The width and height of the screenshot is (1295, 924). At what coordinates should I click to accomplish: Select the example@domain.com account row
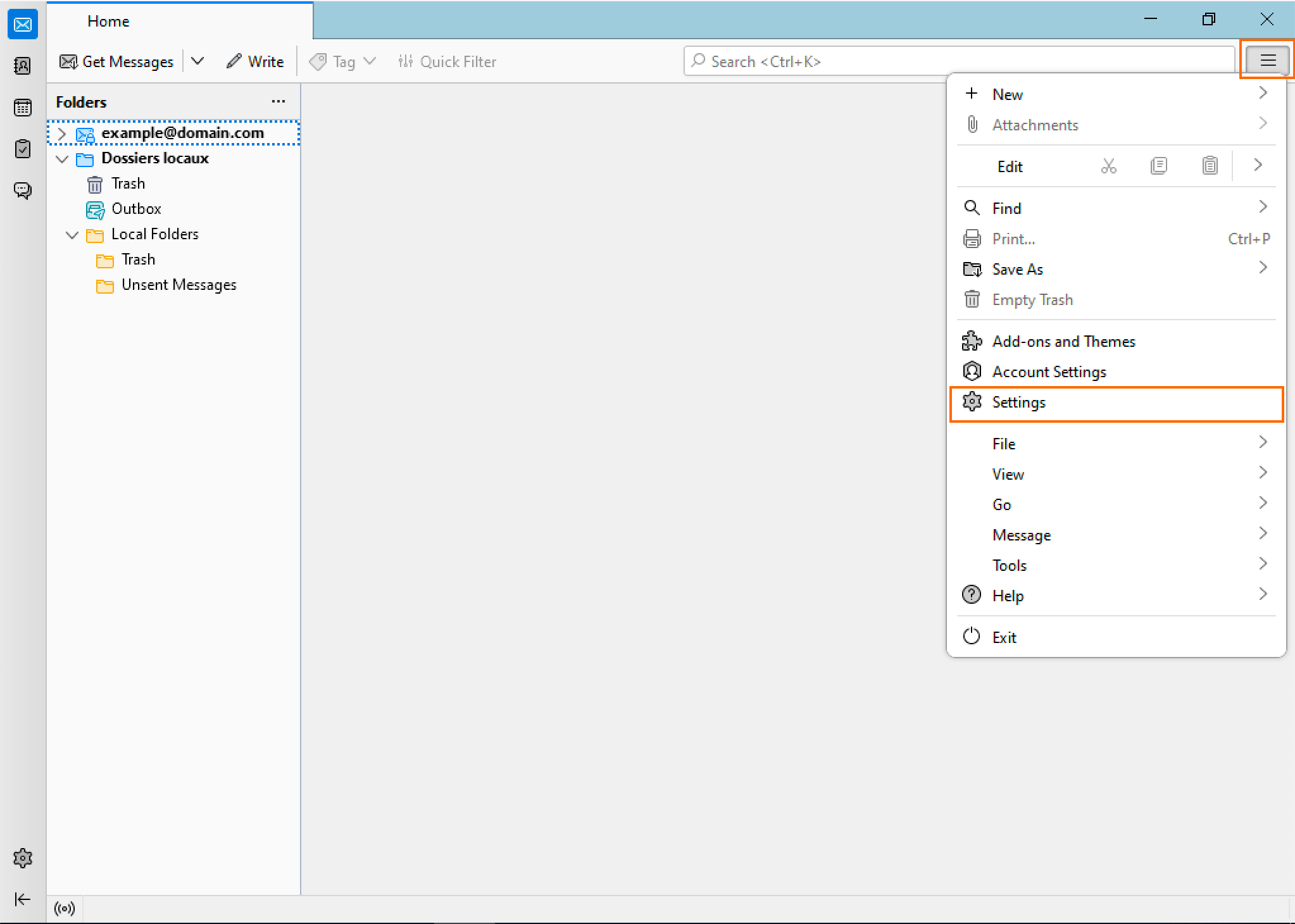pyautogui.click(x=173, y=133)
